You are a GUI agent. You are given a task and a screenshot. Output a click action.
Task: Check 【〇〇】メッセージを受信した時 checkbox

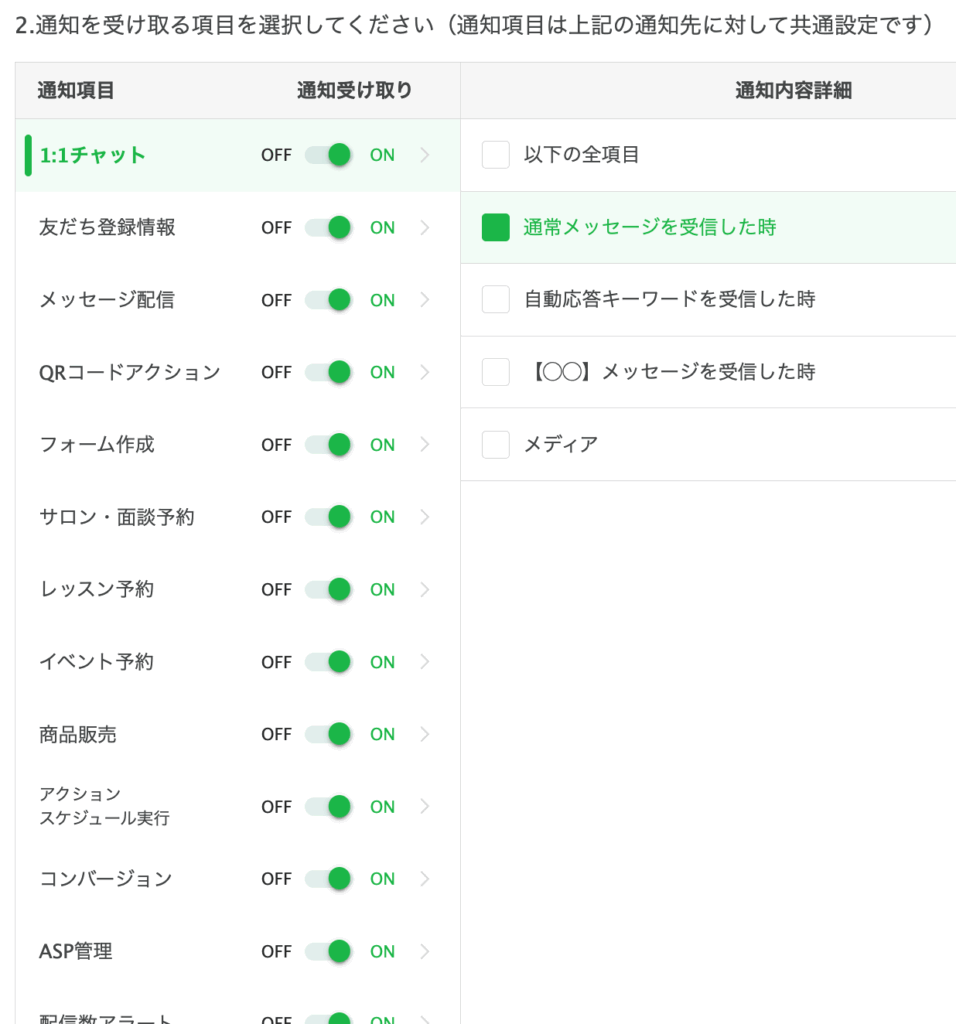(x=496, y=372)
